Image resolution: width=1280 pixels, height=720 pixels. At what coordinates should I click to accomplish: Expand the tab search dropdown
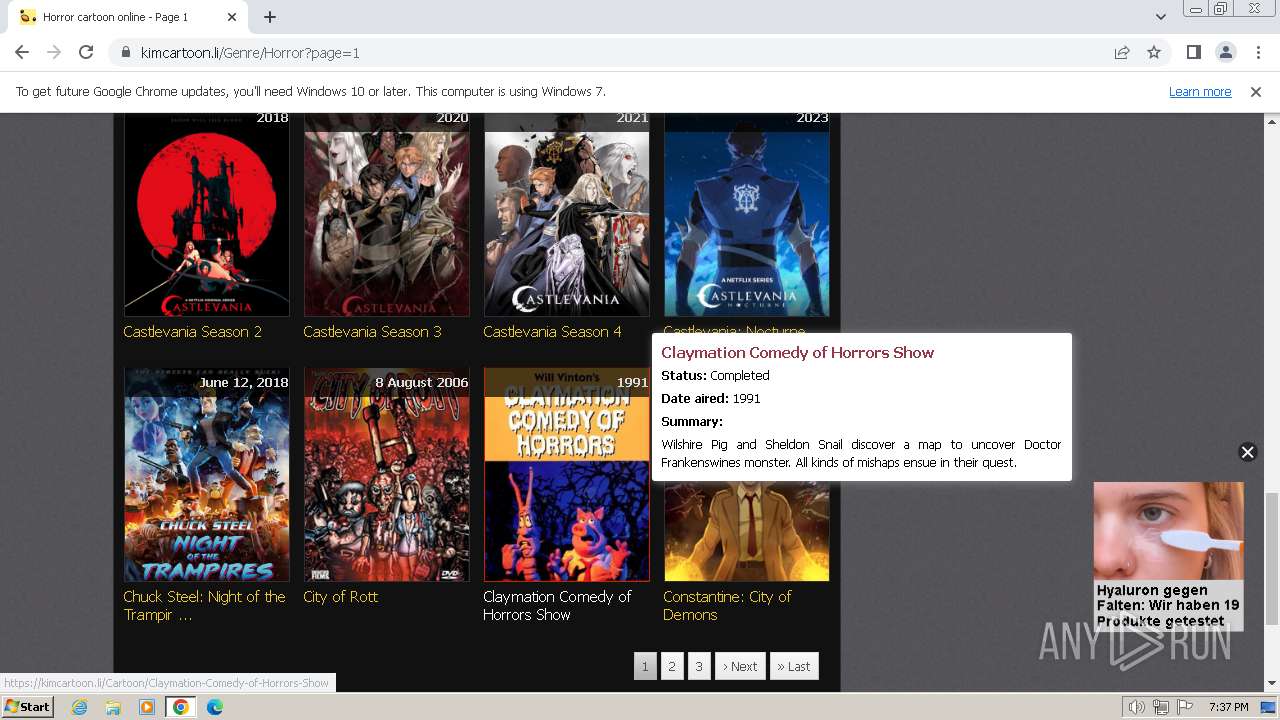click(1160, 17)
